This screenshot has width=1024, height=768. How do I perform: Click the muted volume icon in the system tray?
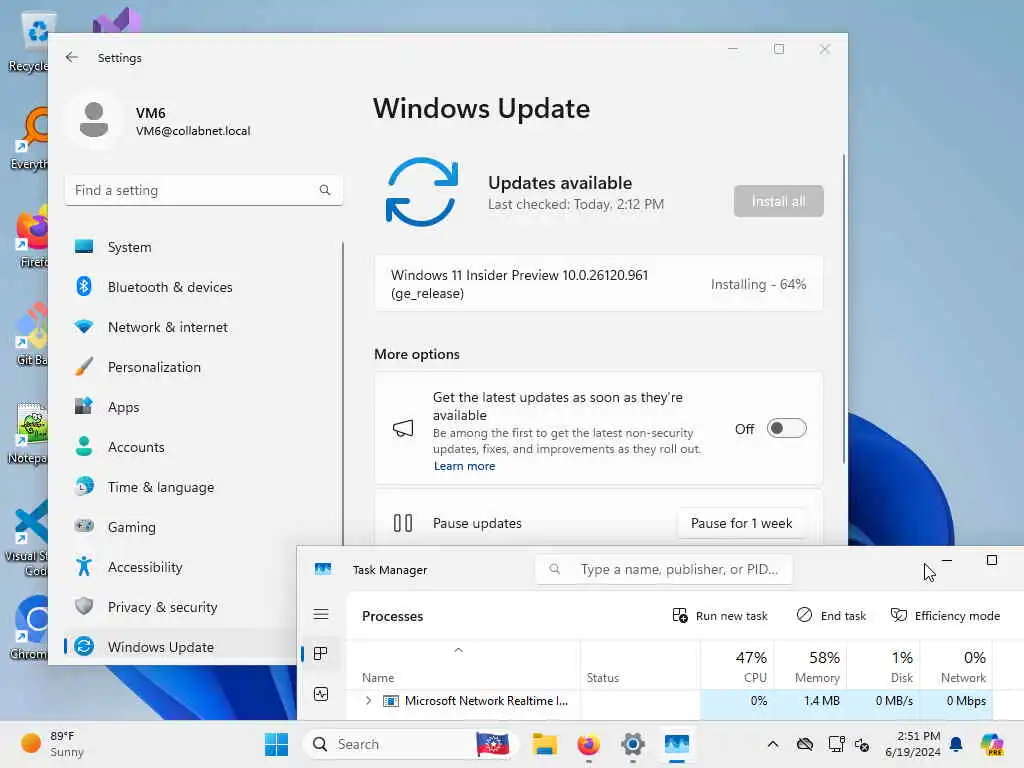862,744
